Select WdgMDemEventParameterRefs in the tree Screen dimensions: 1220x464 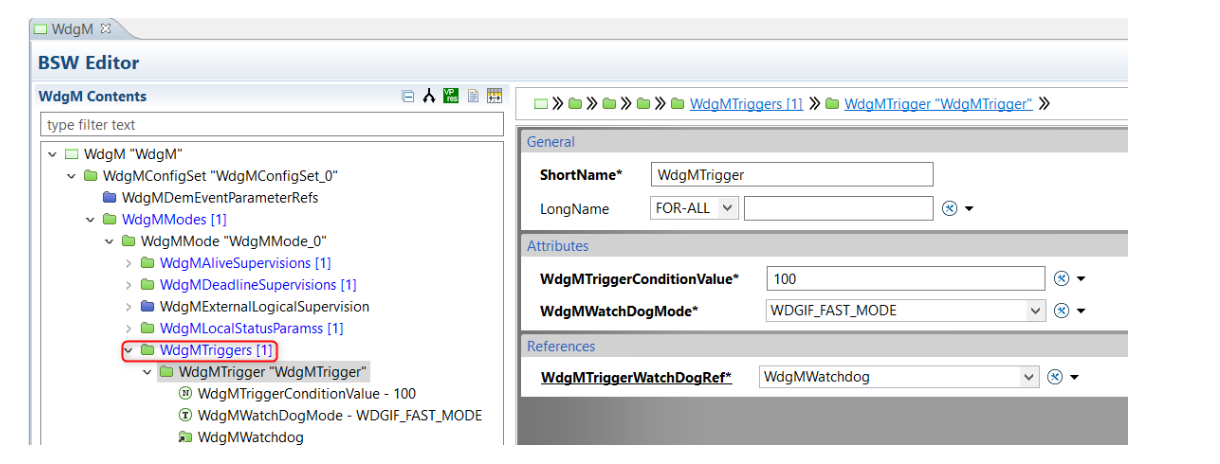[219, 198]
